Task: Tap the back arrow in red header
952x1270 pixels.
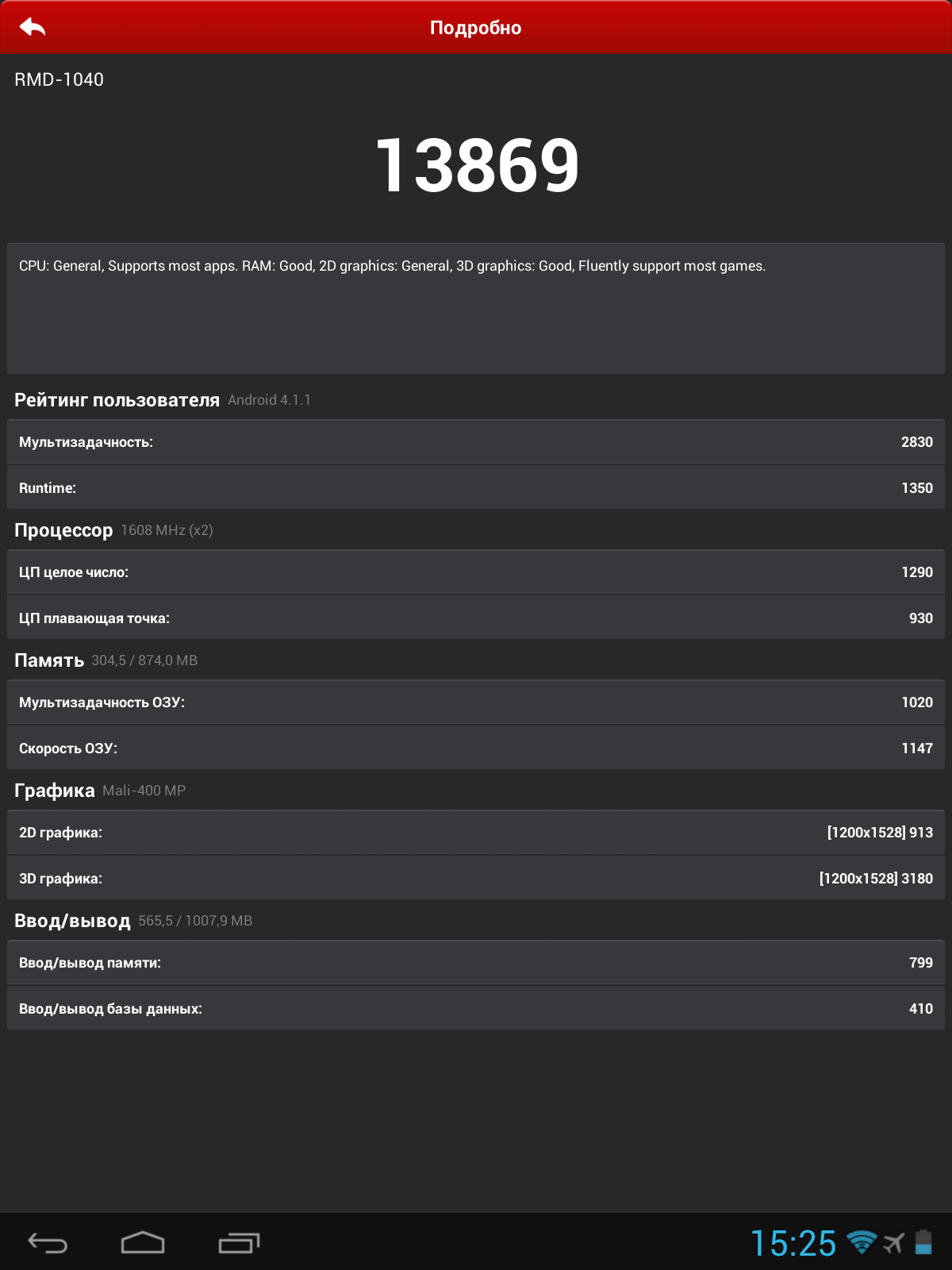Action: point(33,28)
